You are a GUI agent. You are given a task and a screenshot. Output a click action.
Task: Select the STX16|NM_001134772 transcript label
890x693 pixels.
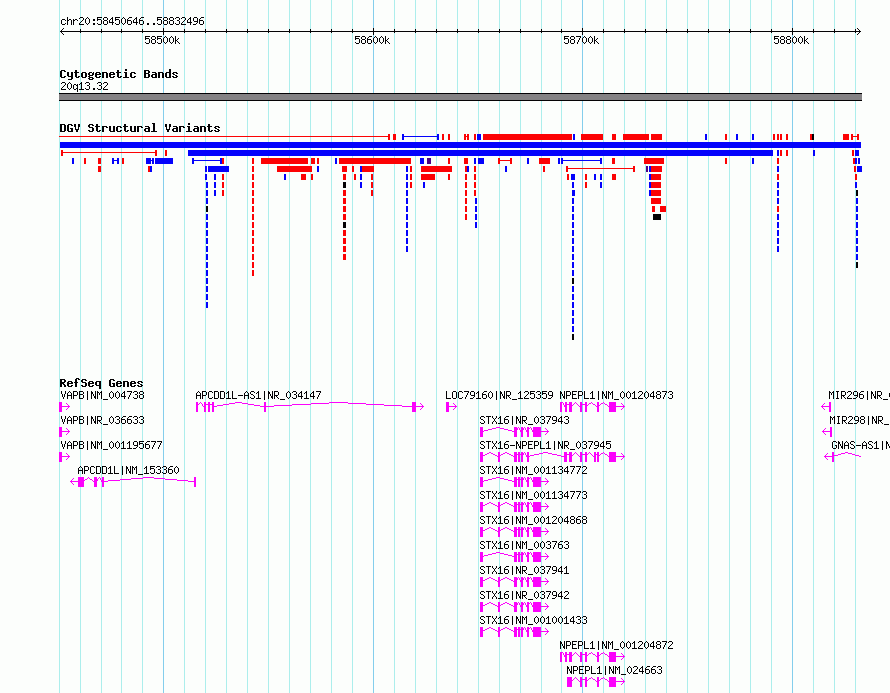pyautogui.click(x=534, y=470)
